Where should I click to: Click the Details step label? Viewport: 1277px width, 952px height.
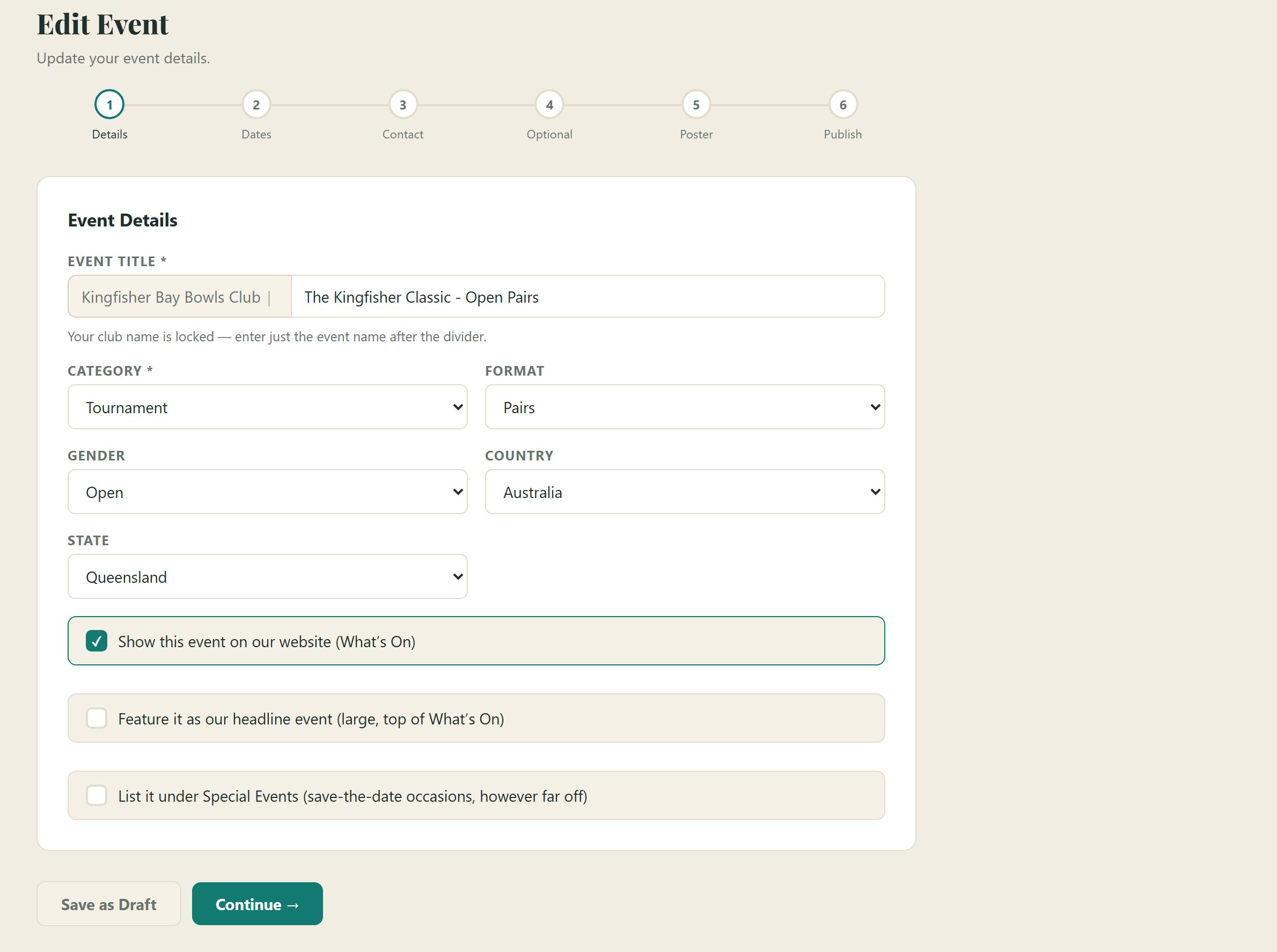click(x=109, y=134)
